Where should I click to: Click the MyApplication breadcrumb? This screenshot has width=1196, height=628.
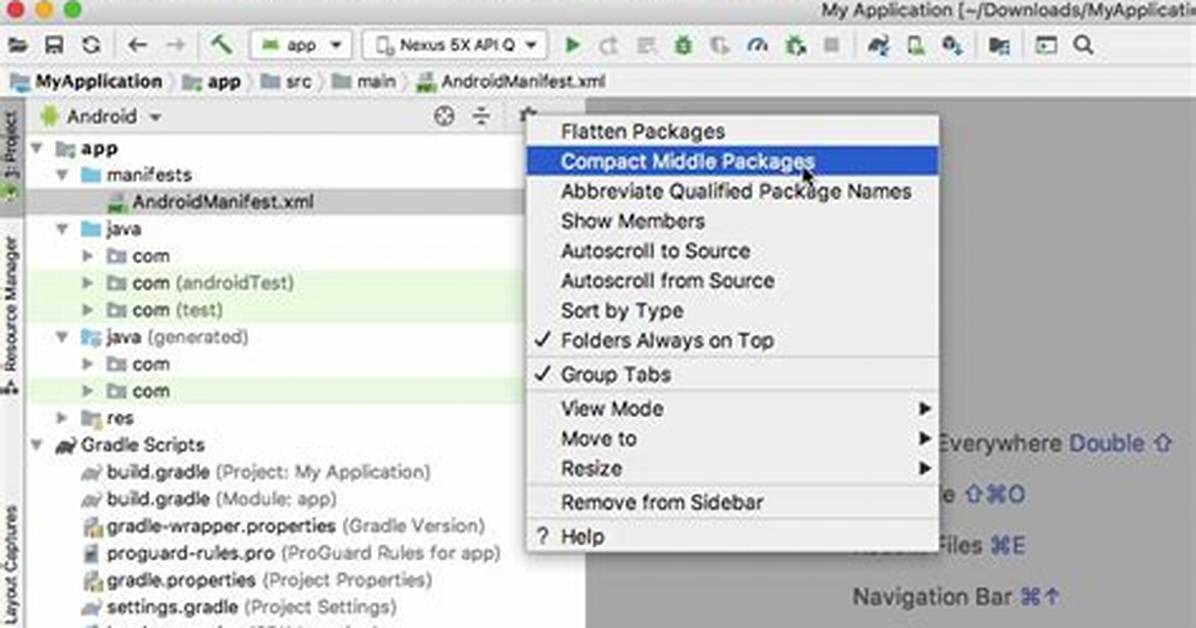(x=87, y=82)
